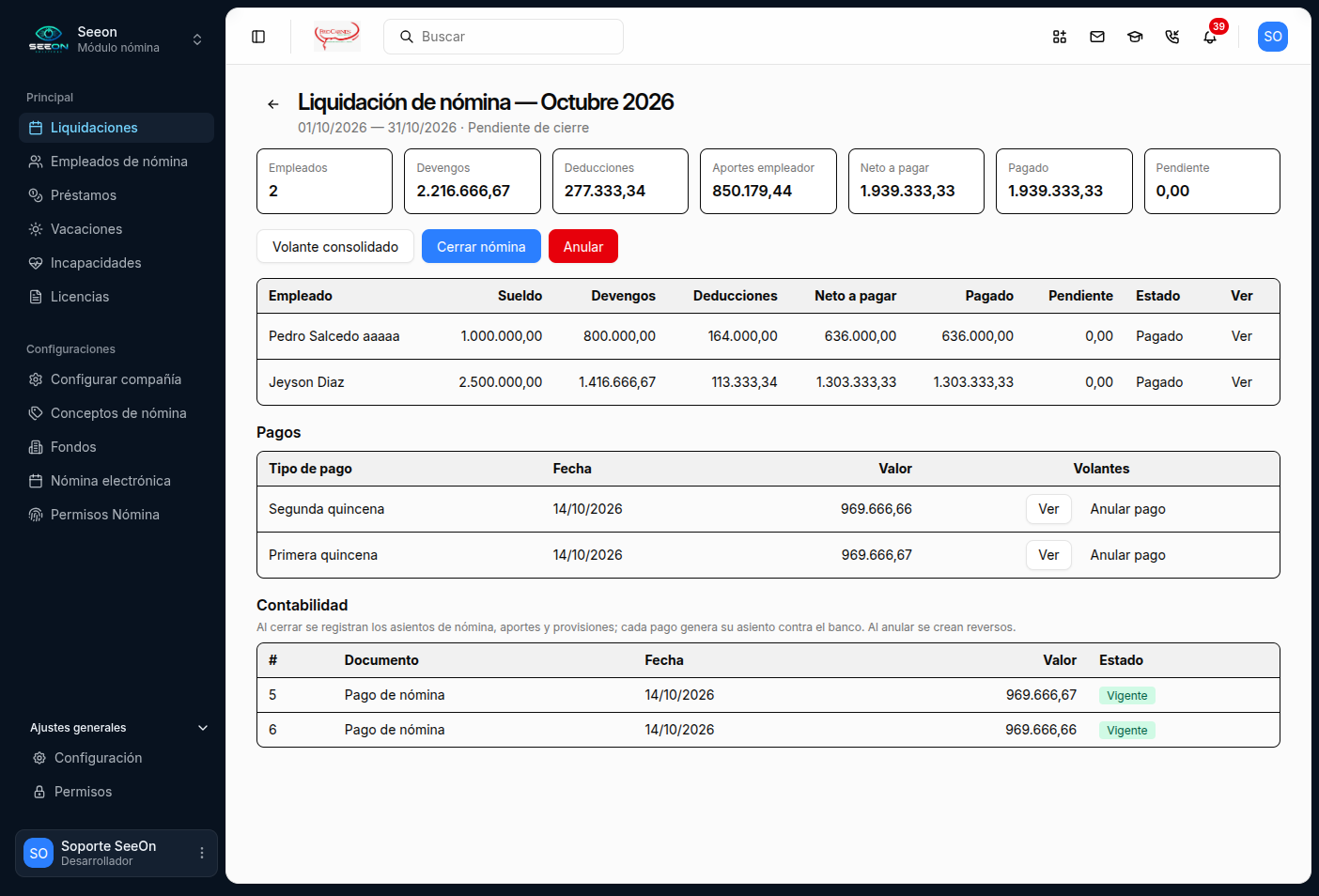The width and height of the screenshot is (1319, 896).
Task: Open the Fondos configuration
Action: [x=116, y=447]
